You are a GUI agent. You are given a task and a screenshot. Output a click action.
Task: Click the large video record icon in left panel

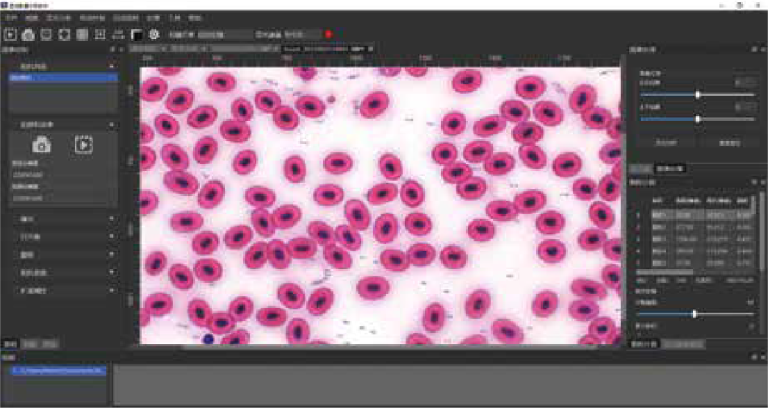coord(85,144)
